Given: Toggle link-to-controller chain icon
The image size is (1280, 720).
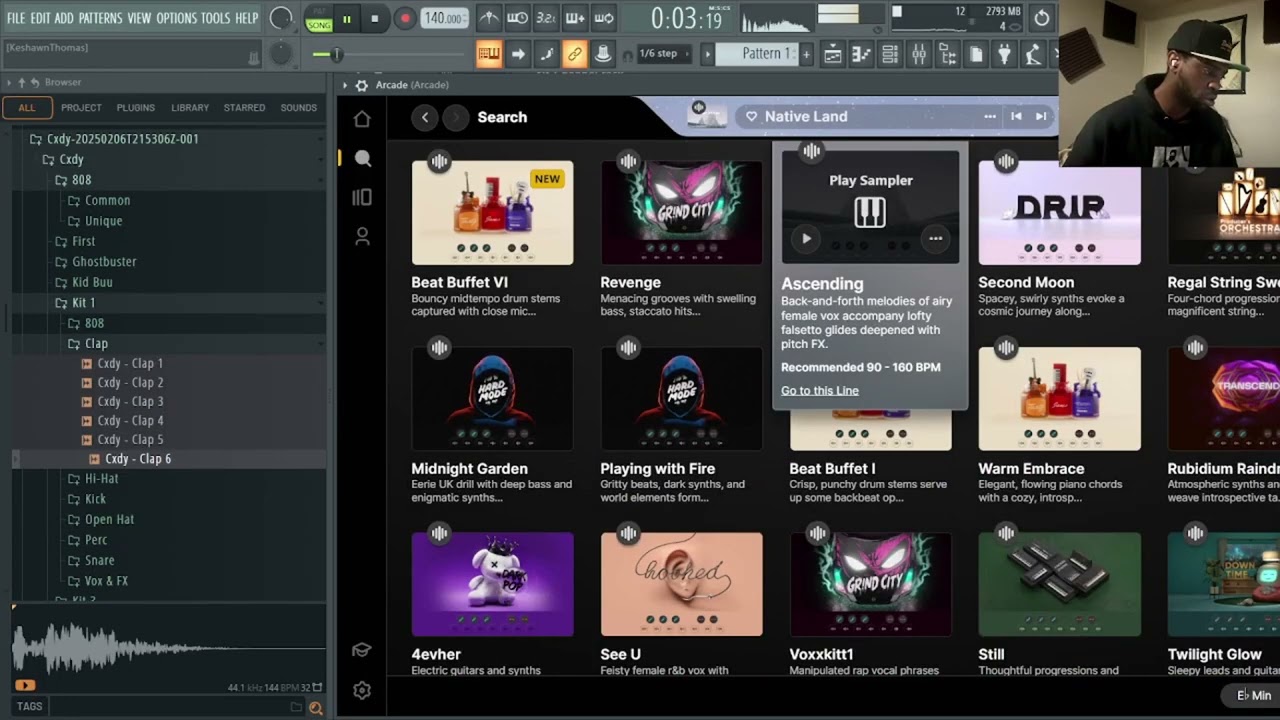Looking at the screenshot, I should tap(575, 54).
